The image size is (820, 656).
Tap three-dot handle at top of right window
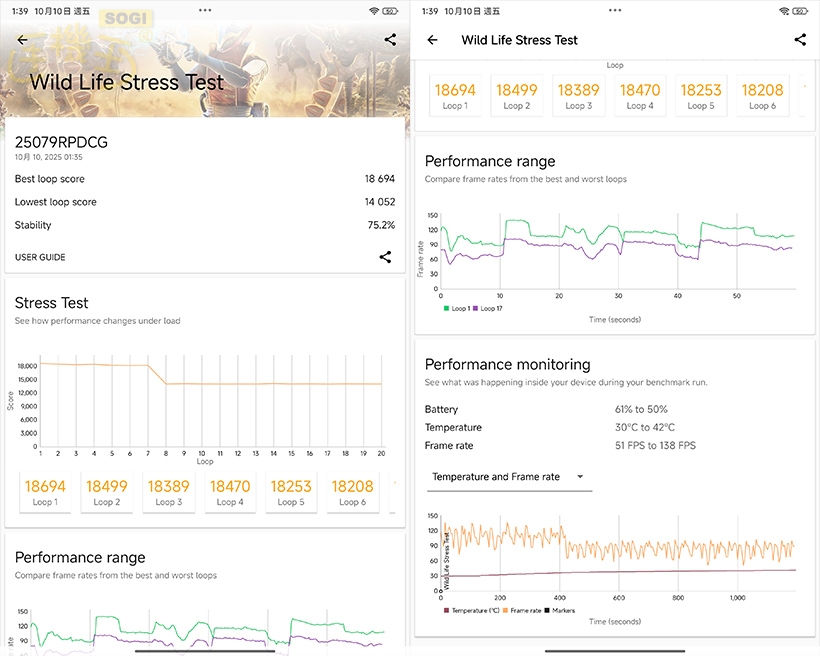tap(615, 10)
